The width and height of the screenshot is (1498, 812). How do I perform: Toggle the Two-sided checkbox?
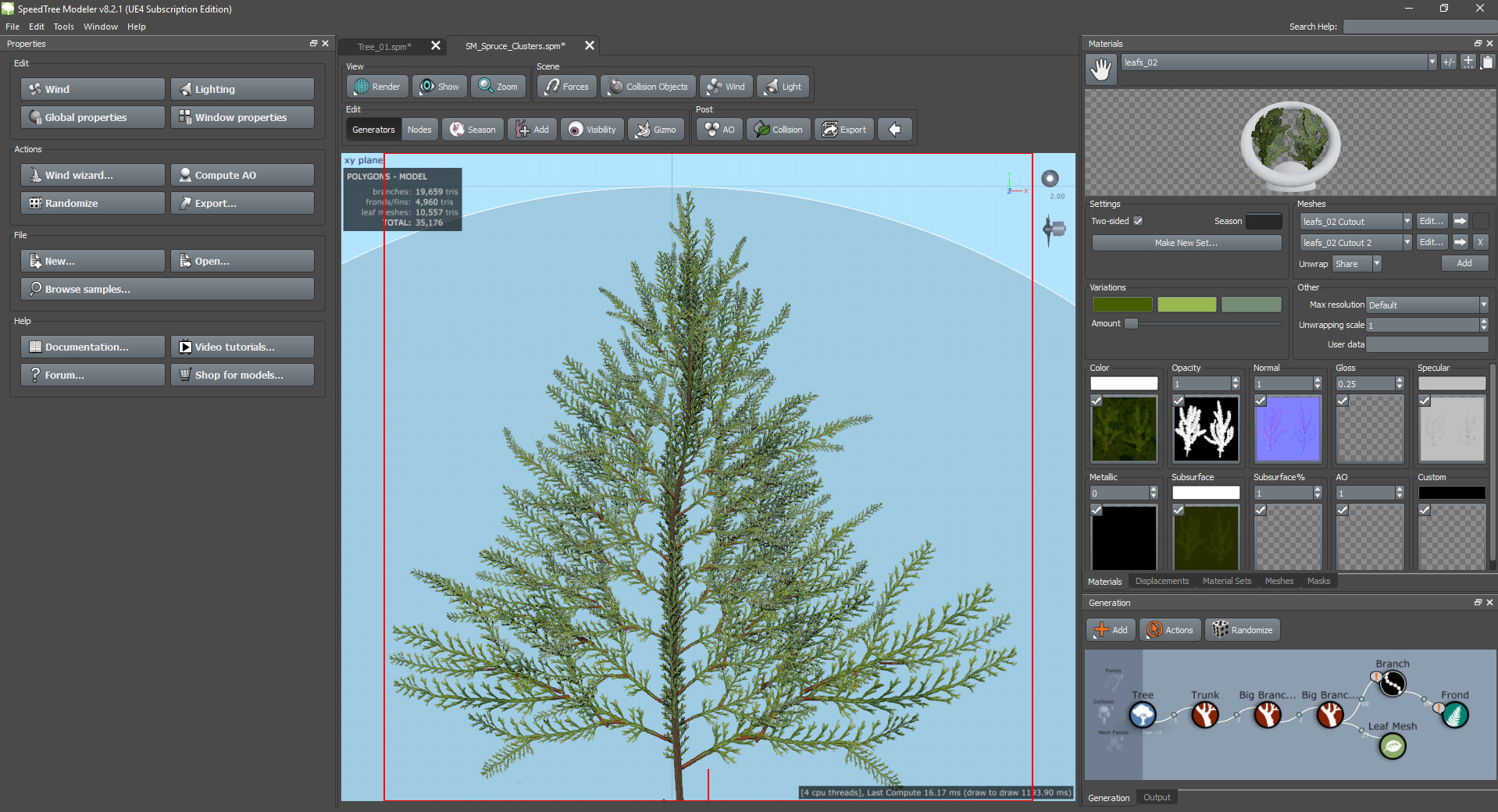1138,221
